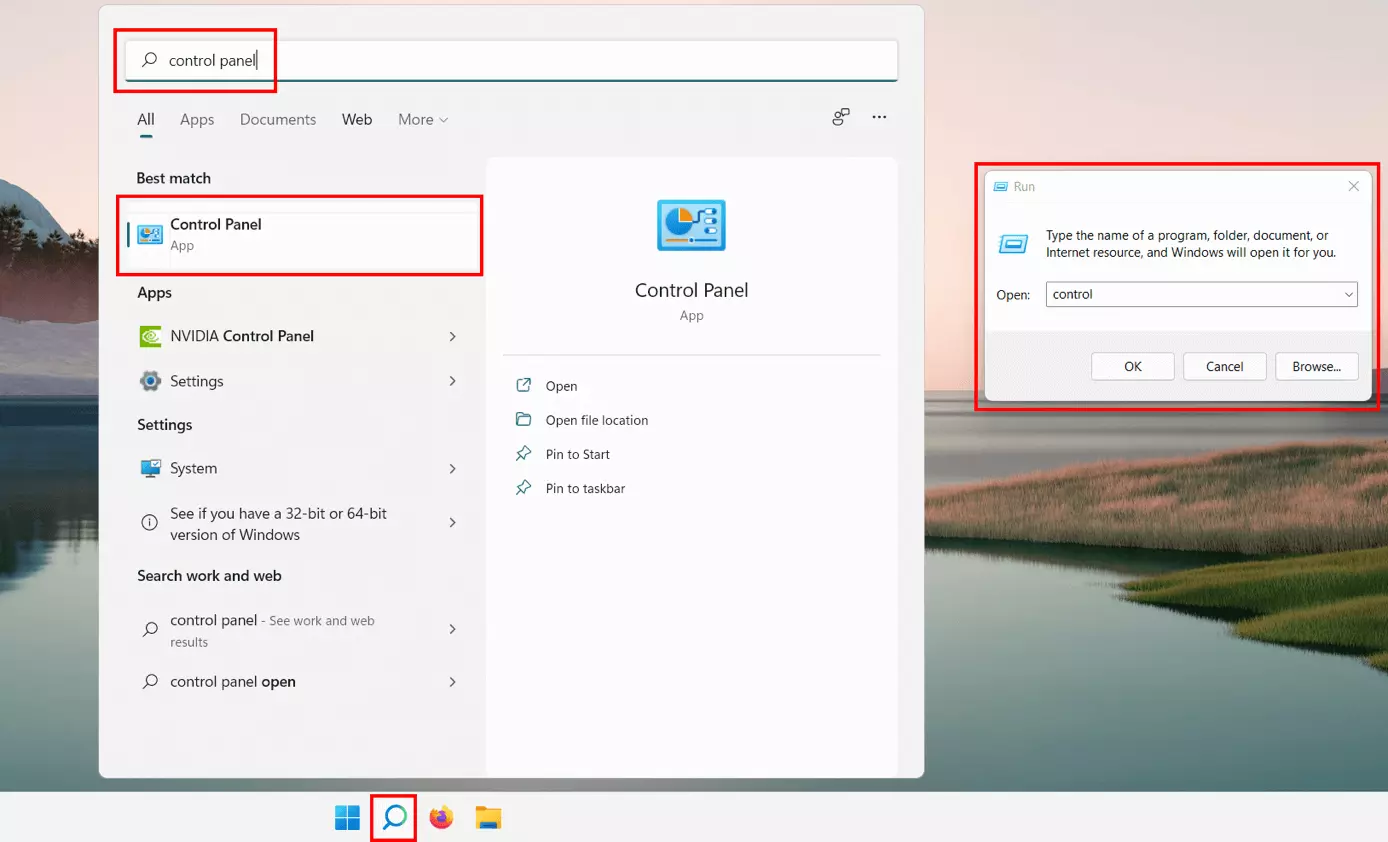The height and width of the screenshot is (842, 1388).
Task: Choose Pin to taskbar action
Action: click(x=585, y=488)
